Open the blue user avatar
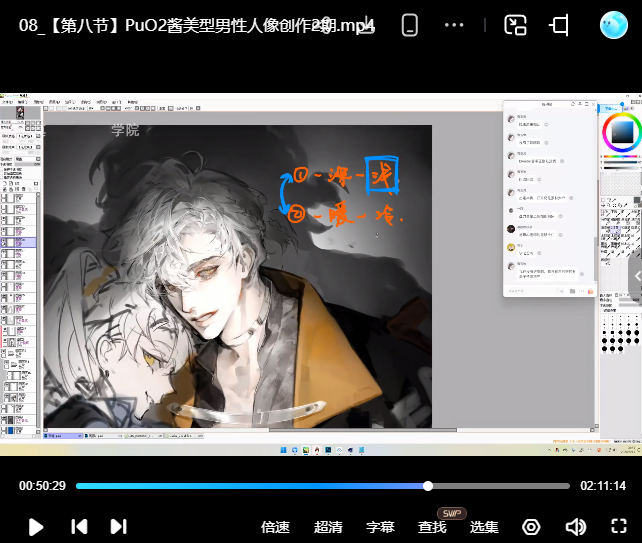Image resolution: width=642 pixels, height=543 pixels. 613,26
